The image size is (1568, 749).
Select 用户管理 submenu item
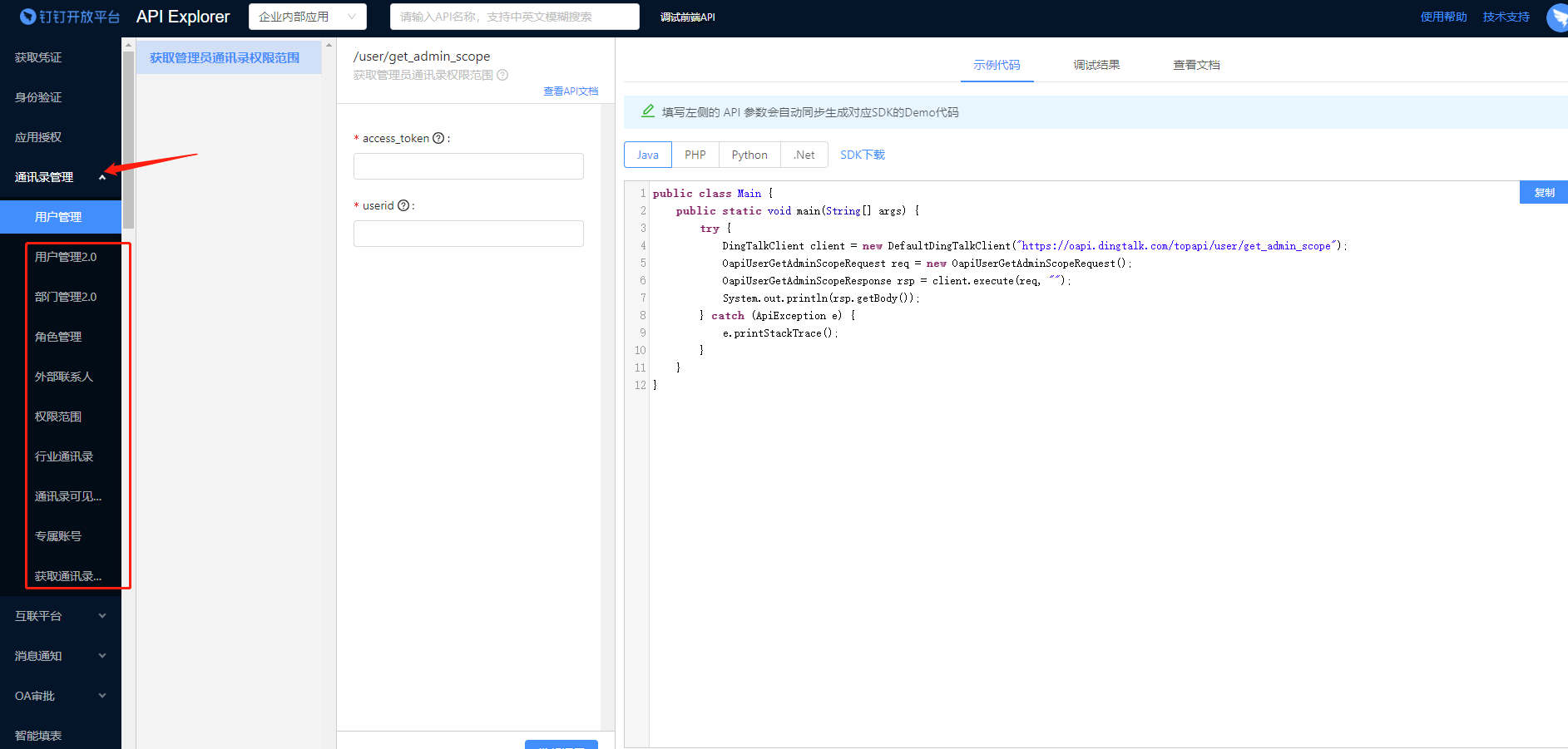coord(61,217)
